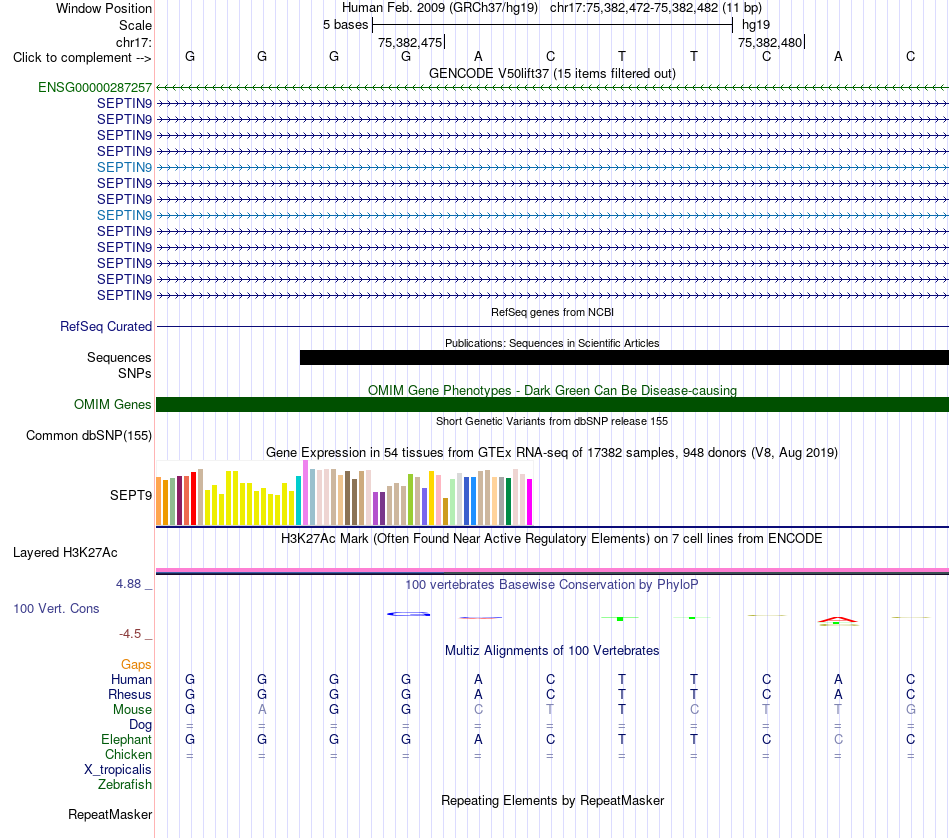Click the -4.5 PhyloP lower scale value
This screenshot has height=838, width=950.
130,634
